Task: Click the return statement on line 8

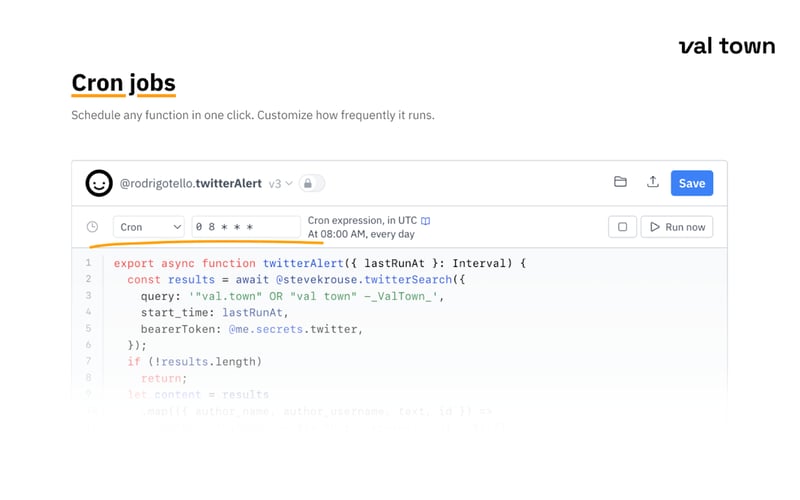Action: [x=164, y=378]
